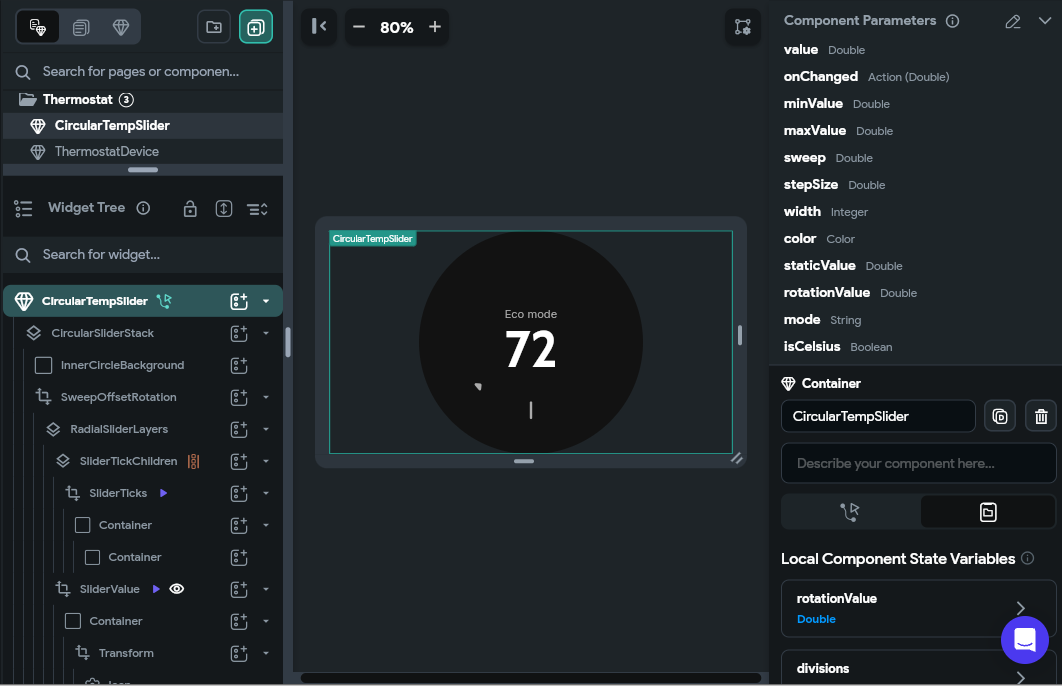The height and width of the screenshot is (686, 1062).
Task: Toggle the Widget Tree lock icon
Action: (x=190, y=209)
